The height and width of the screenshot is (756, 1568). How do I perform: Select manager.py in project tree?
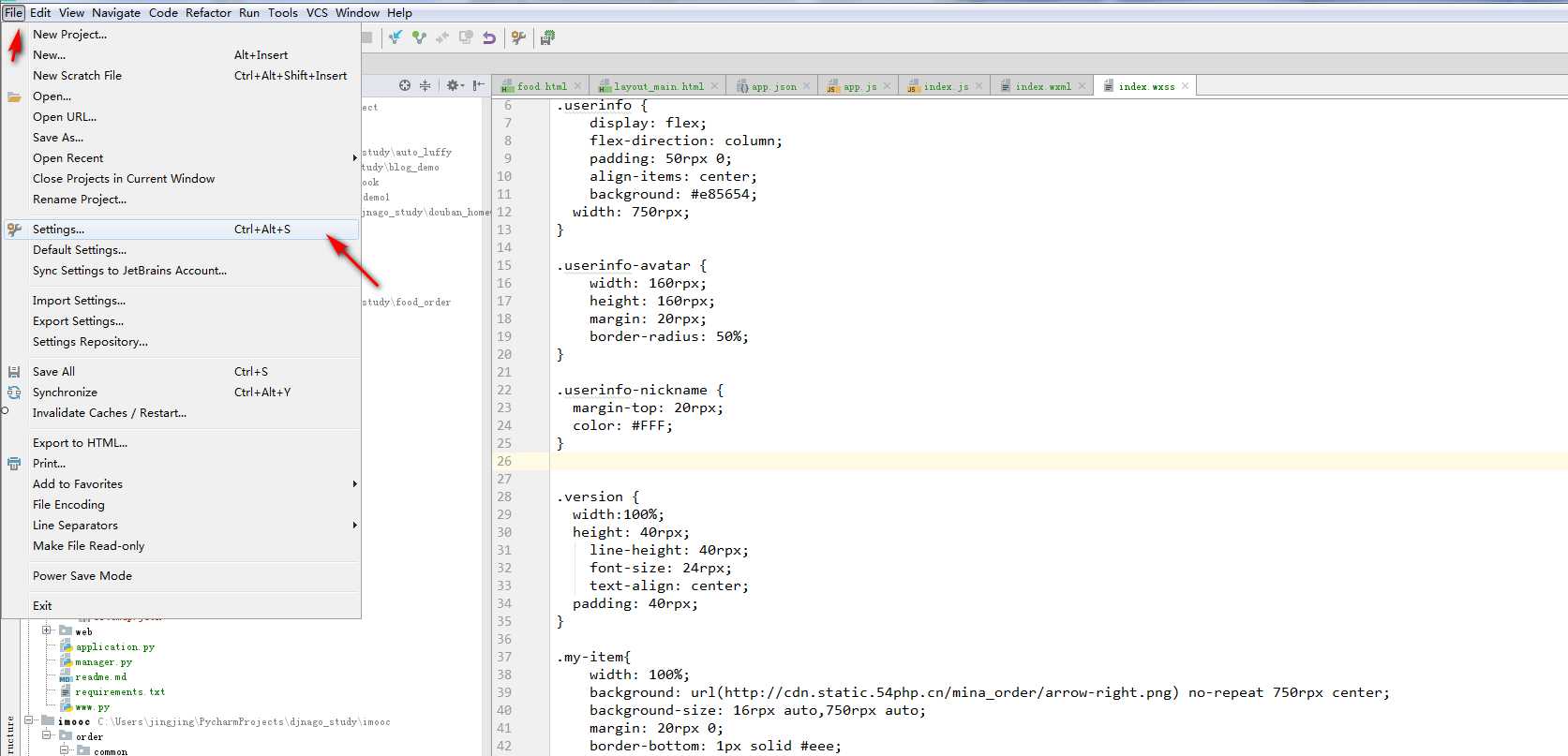(x=104, y=661)
